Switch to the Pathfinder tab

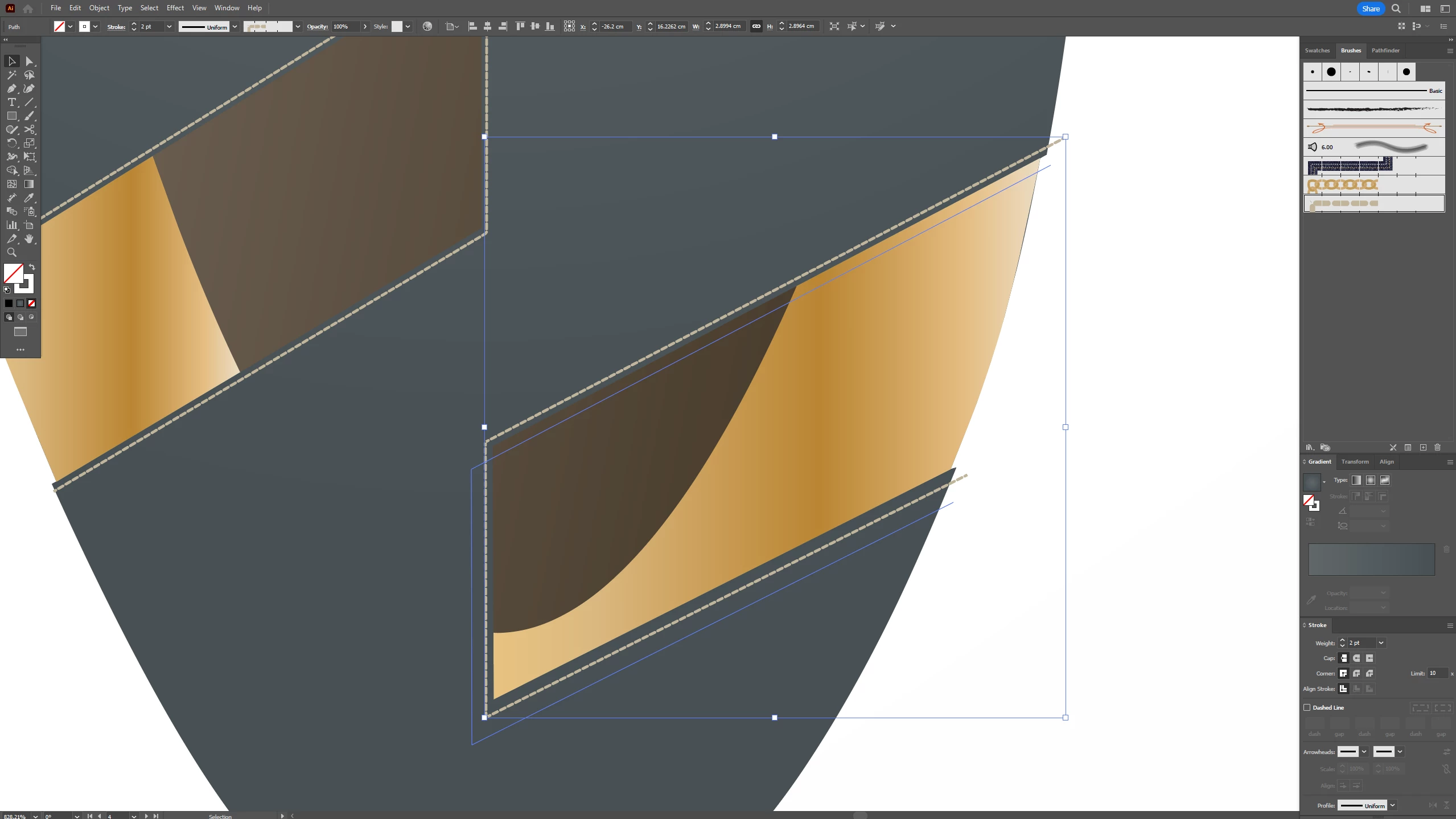click(1385, 50)
